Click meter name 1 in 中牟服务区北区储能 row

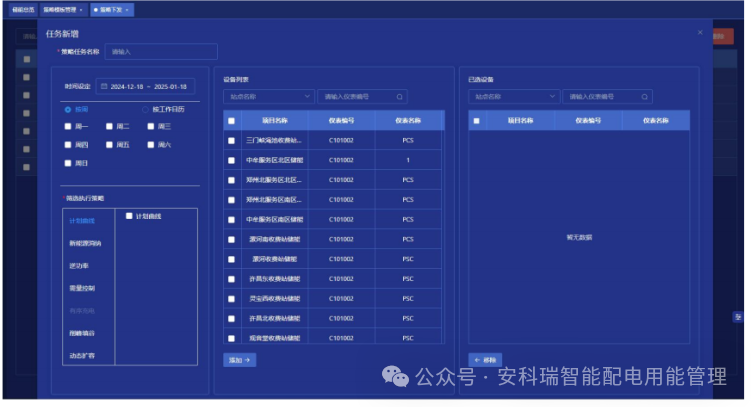click(408, 160)
